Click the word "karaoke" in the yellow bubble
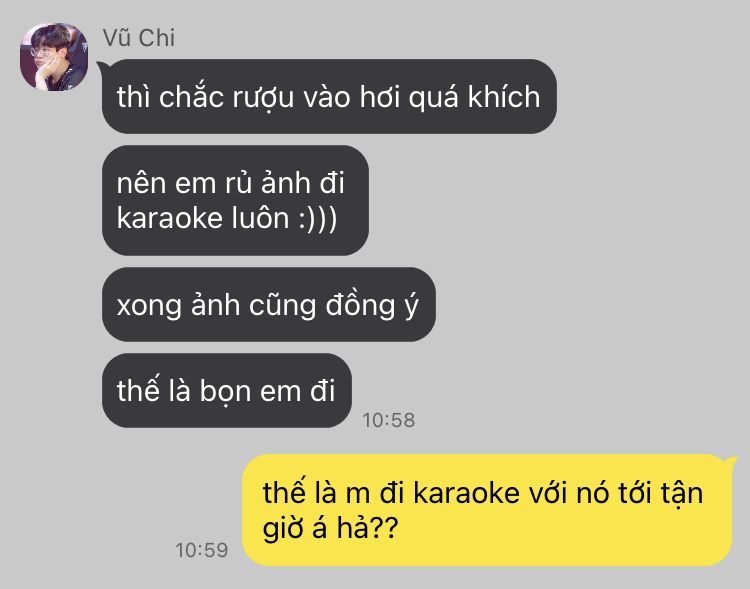Image resolution: width=750 pixels, height=589 pixels. (x=466, y=492)
